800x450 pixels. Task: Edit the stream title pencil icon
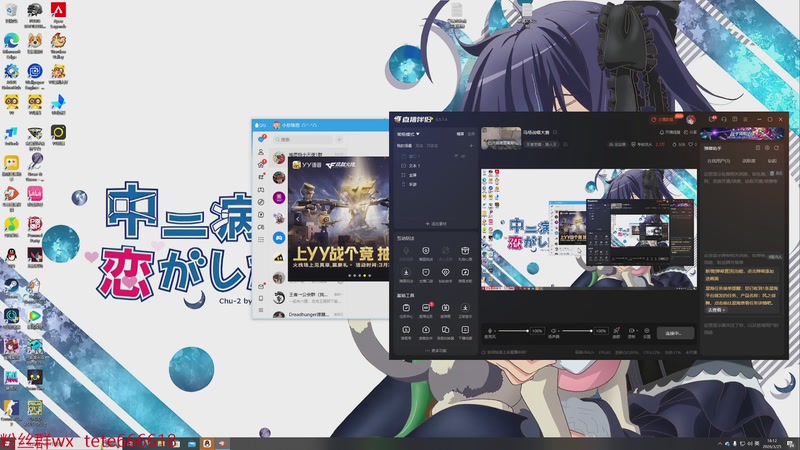555,132
